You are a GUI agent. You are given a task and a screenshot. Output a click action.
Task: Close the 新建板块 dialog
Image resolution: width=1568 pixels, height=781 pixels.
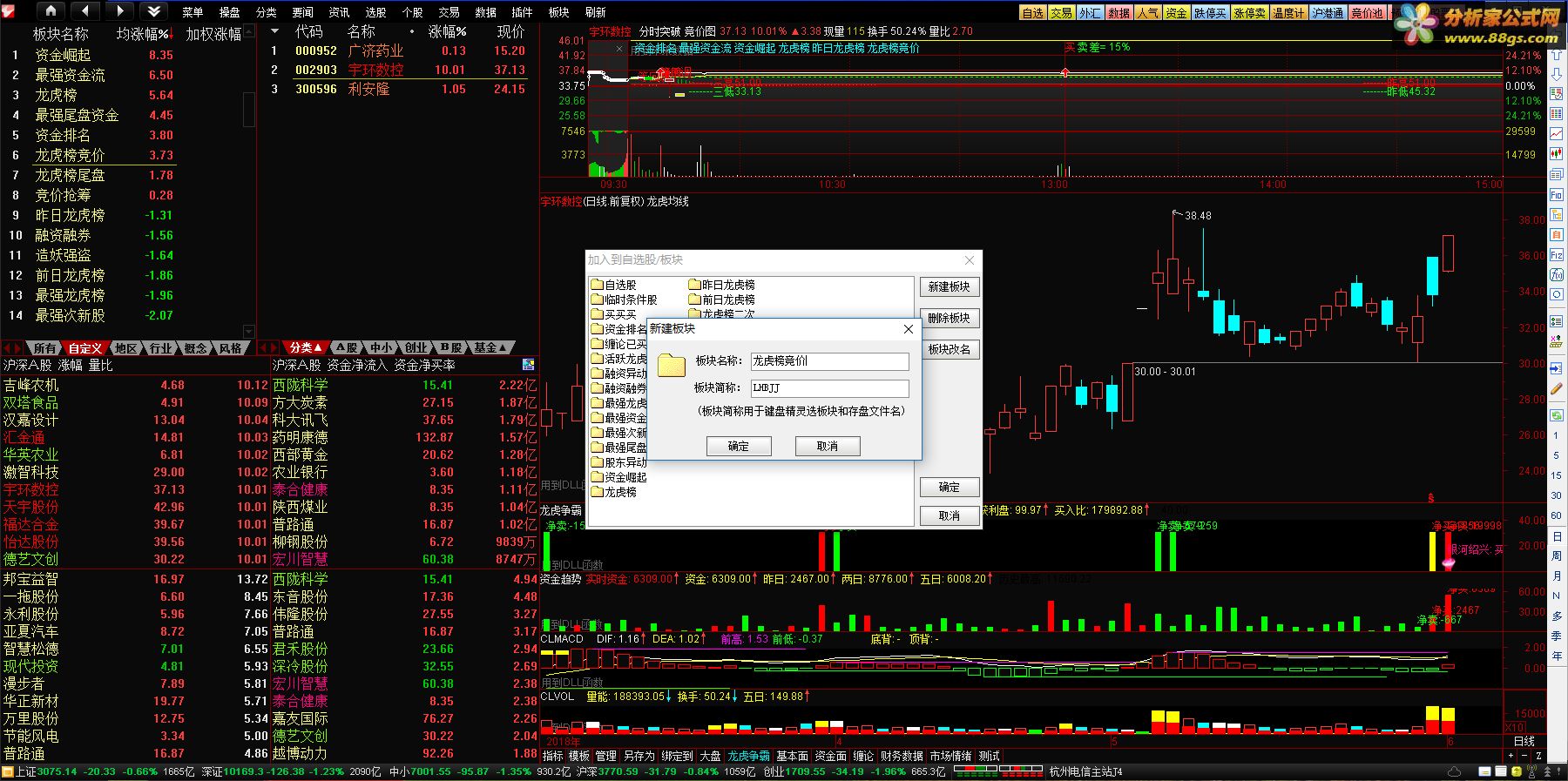(908, 329)
